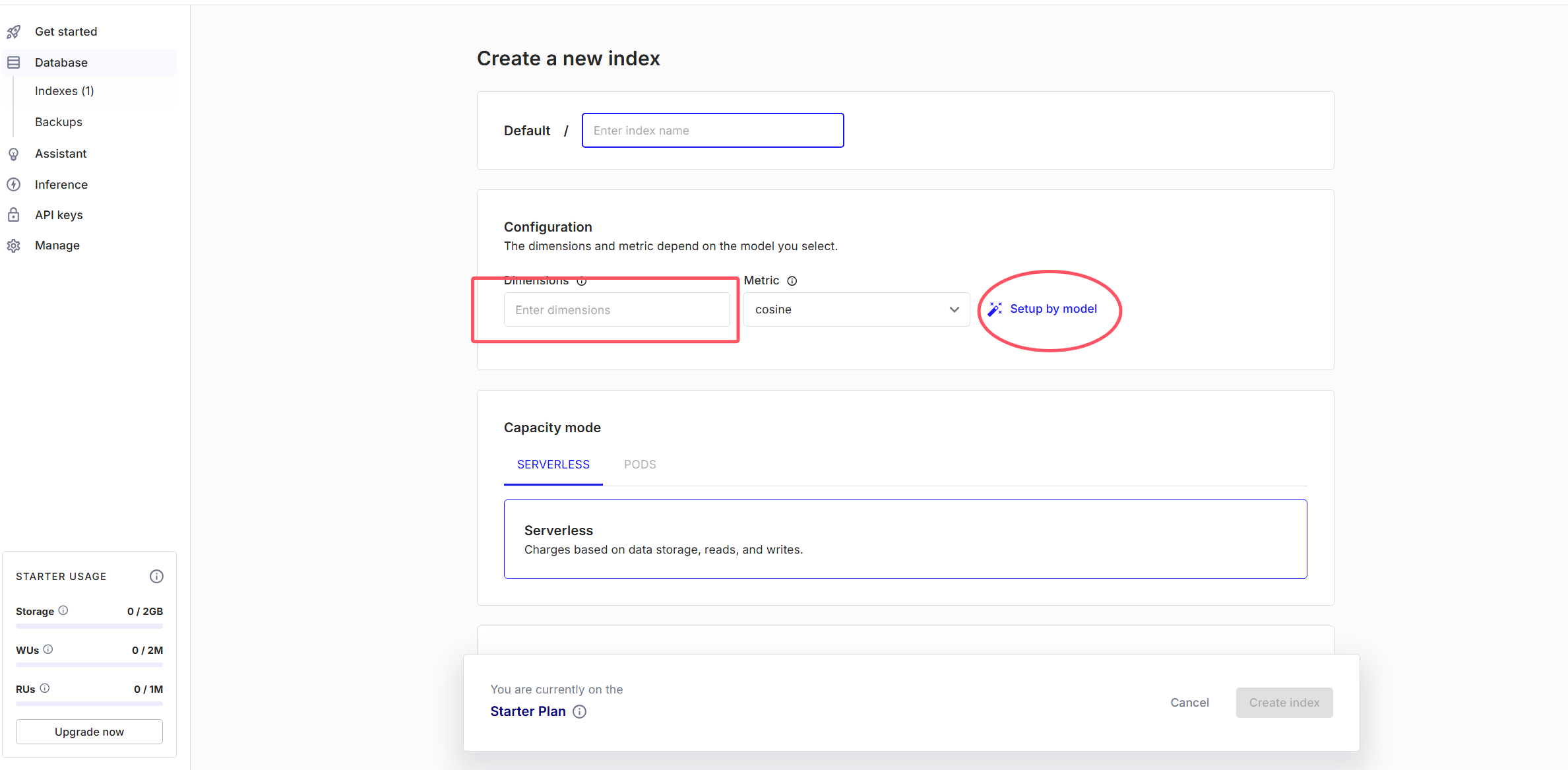Click the info icon beside Storage
1568x770 pixels.
(63, 610)
